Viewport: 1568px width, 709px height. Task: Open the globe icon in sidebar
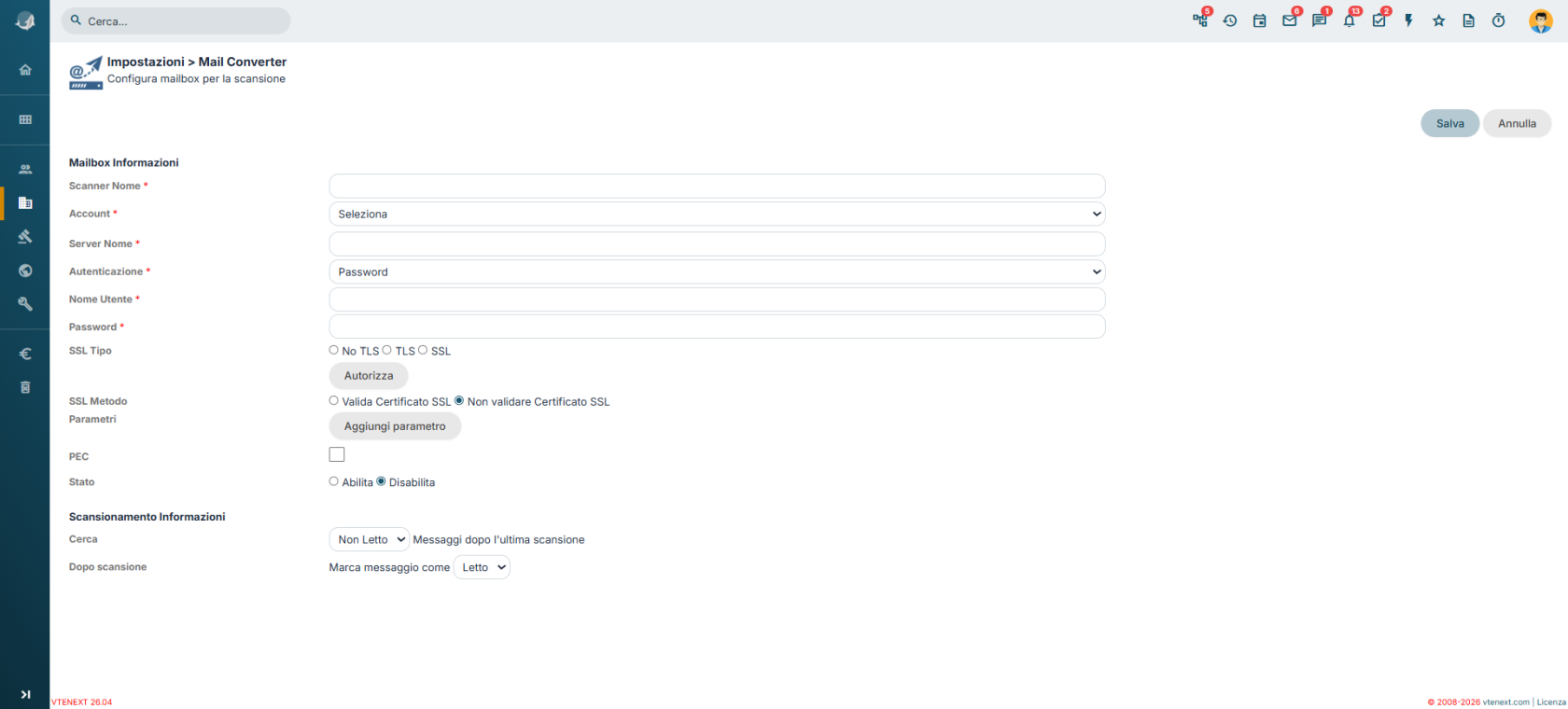pos(25,271)
